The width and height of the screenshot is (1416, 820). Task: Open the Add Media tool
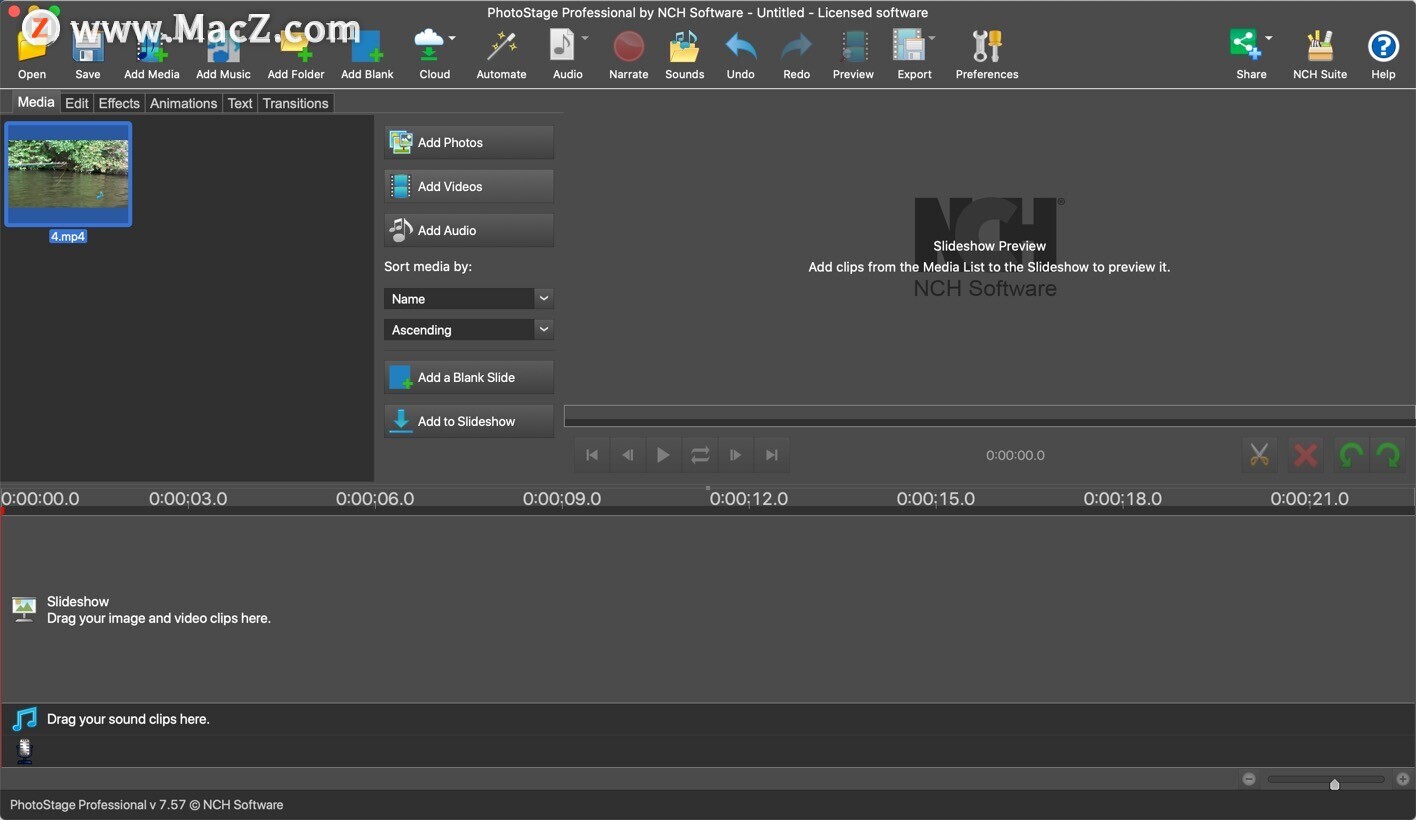(152, 54)
